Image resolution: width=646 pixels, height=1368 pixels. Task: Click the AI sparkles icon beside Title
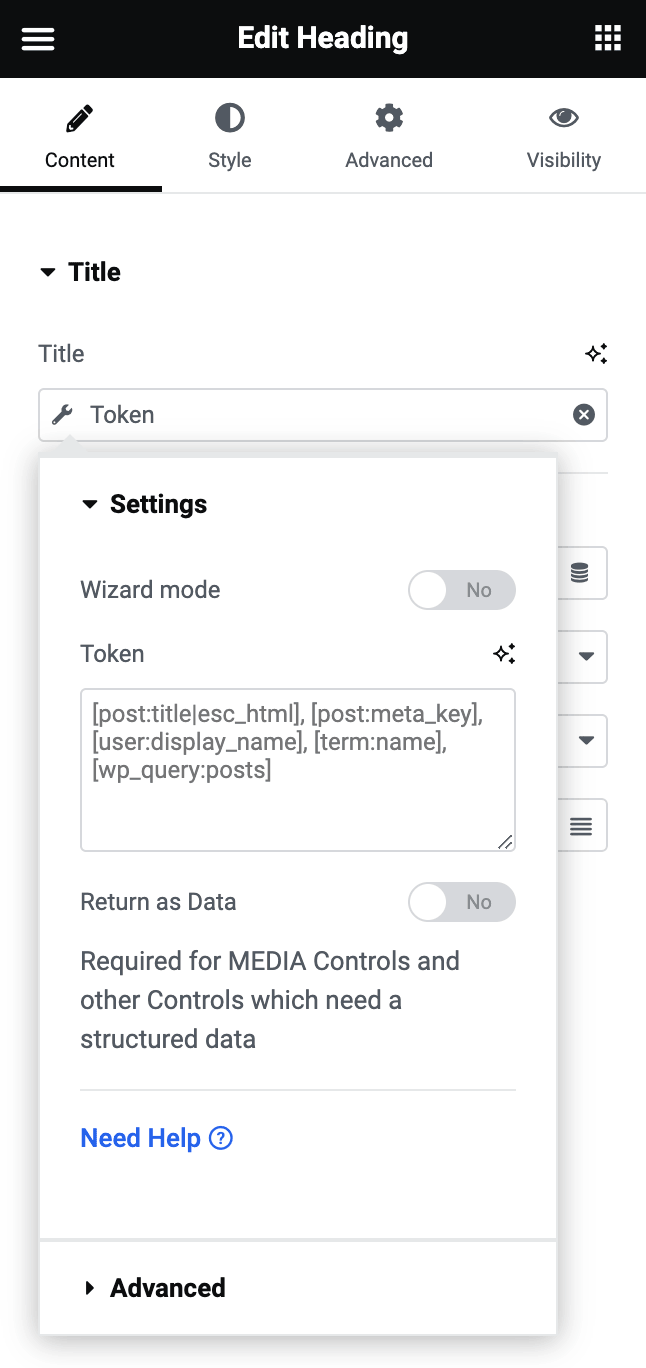[x=596, y=353]
